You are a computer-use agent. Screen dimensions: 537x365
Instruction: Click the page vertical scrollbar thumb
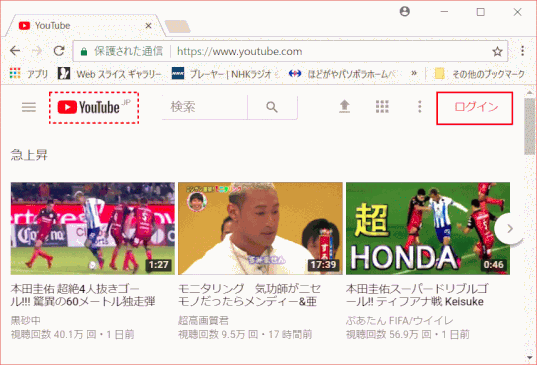[x=529, y=126]
